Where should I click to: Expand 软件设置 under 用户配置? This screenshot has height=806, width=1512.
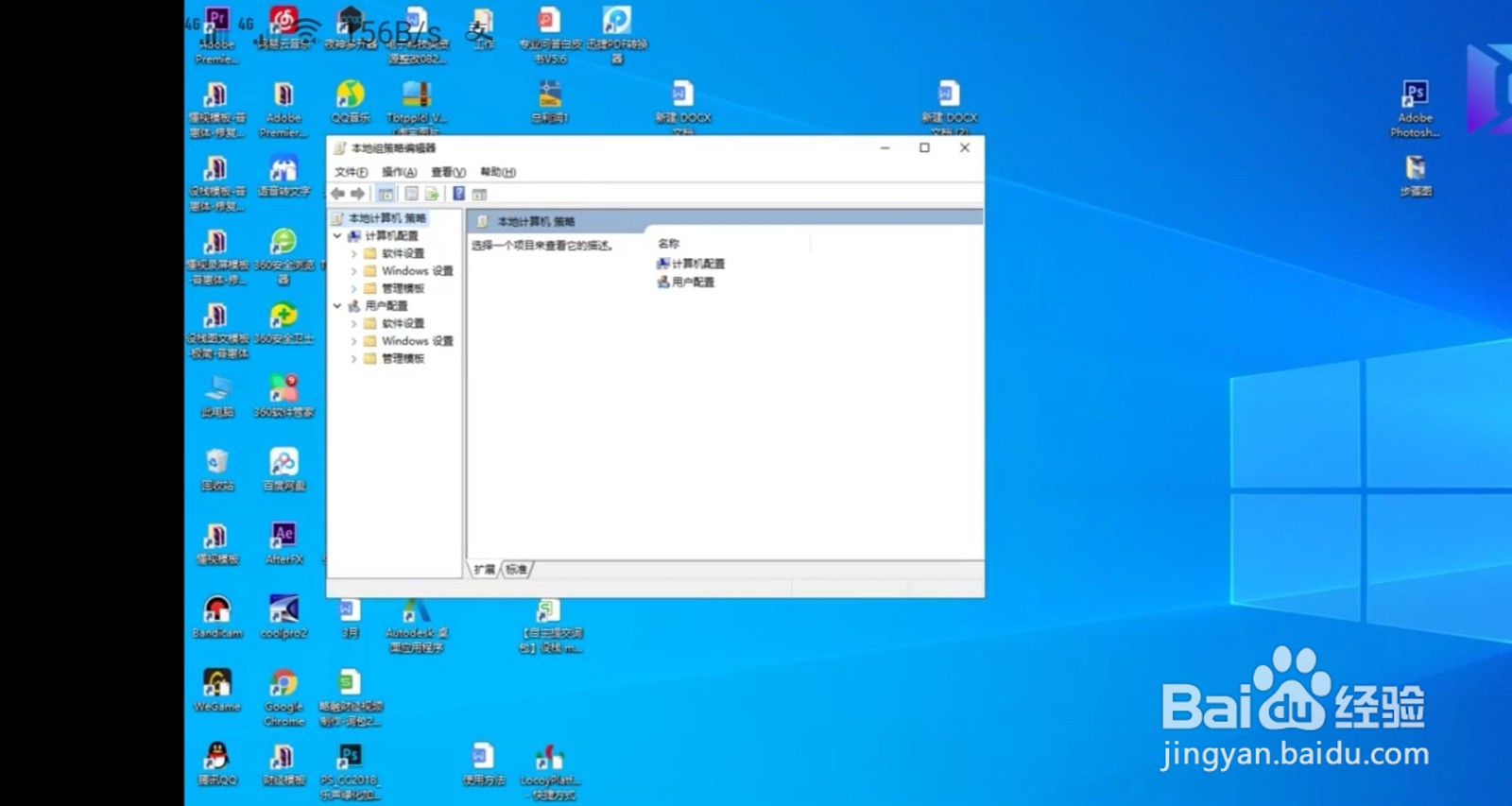coord(354,323)
